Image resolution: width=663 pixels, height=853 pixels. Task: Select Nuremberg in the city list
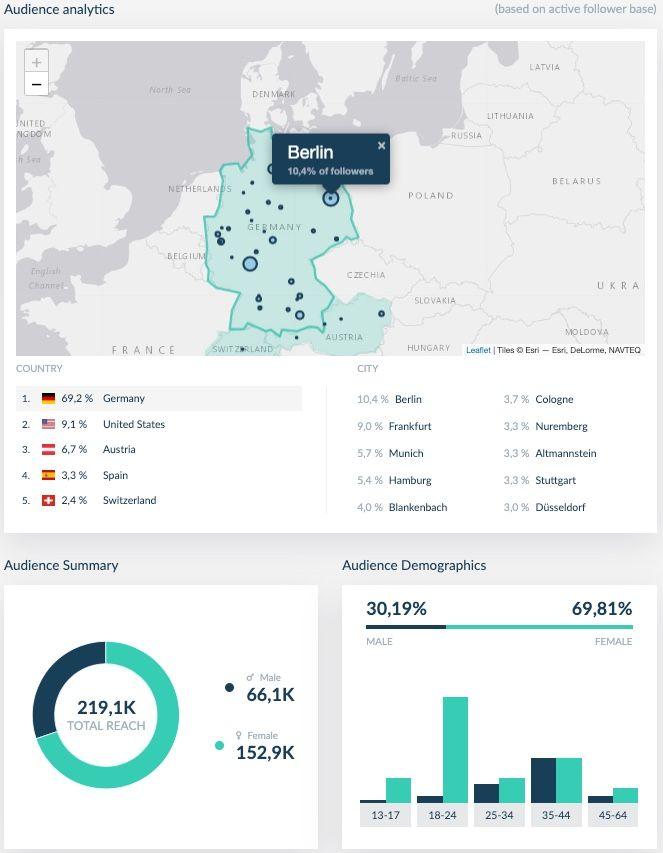(x=546, y=426)
